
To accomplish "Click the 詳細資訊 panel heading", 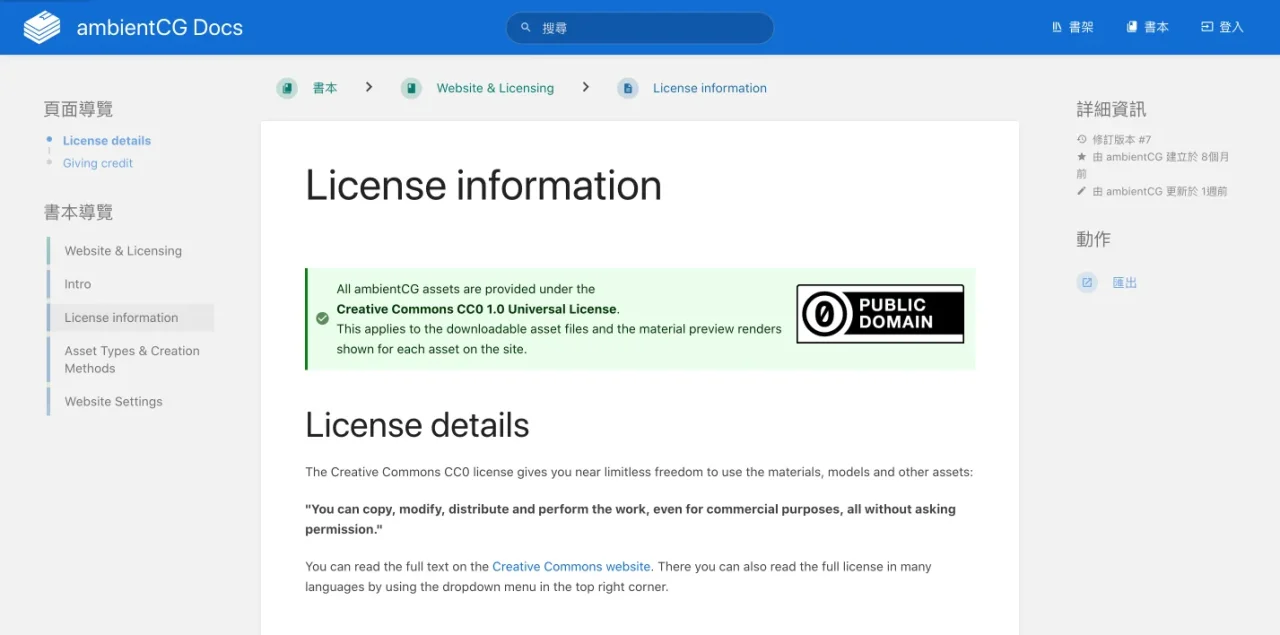I will 1111,109.
